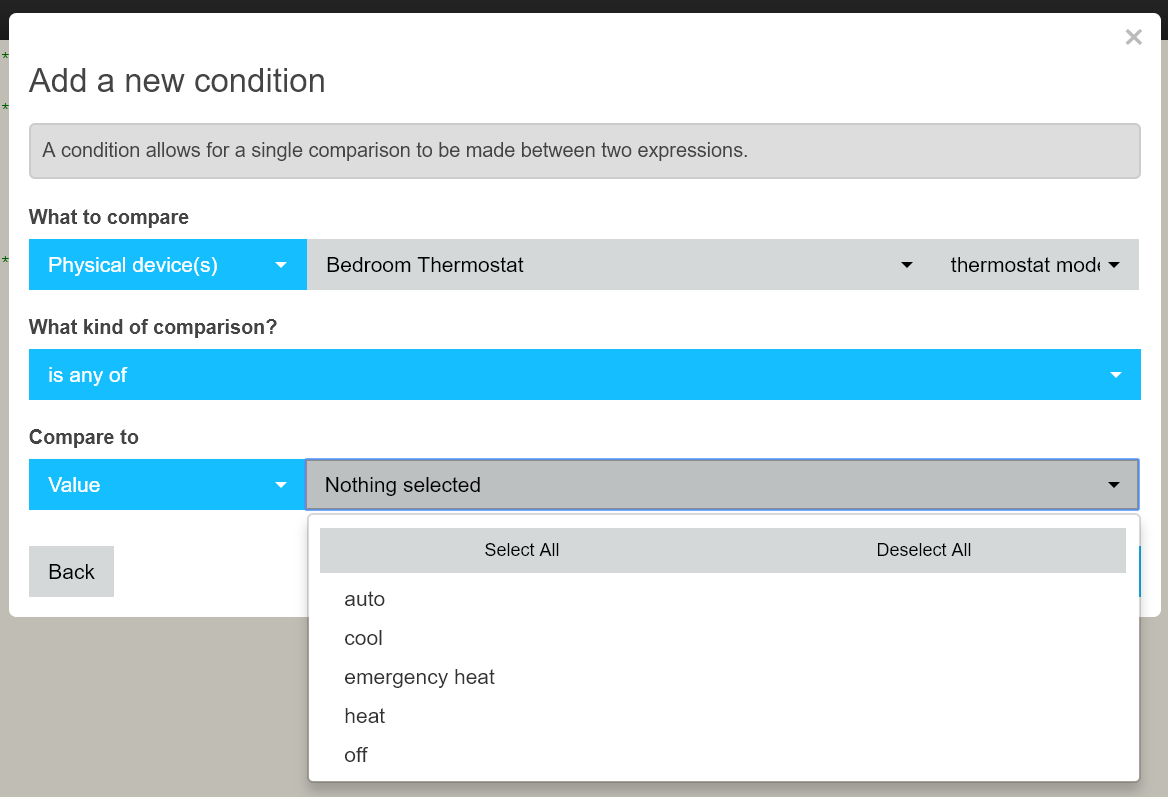1168x797 pixels.
Task: Click the caret arrow beside Bedroom Thermostat
Action: 907,265
